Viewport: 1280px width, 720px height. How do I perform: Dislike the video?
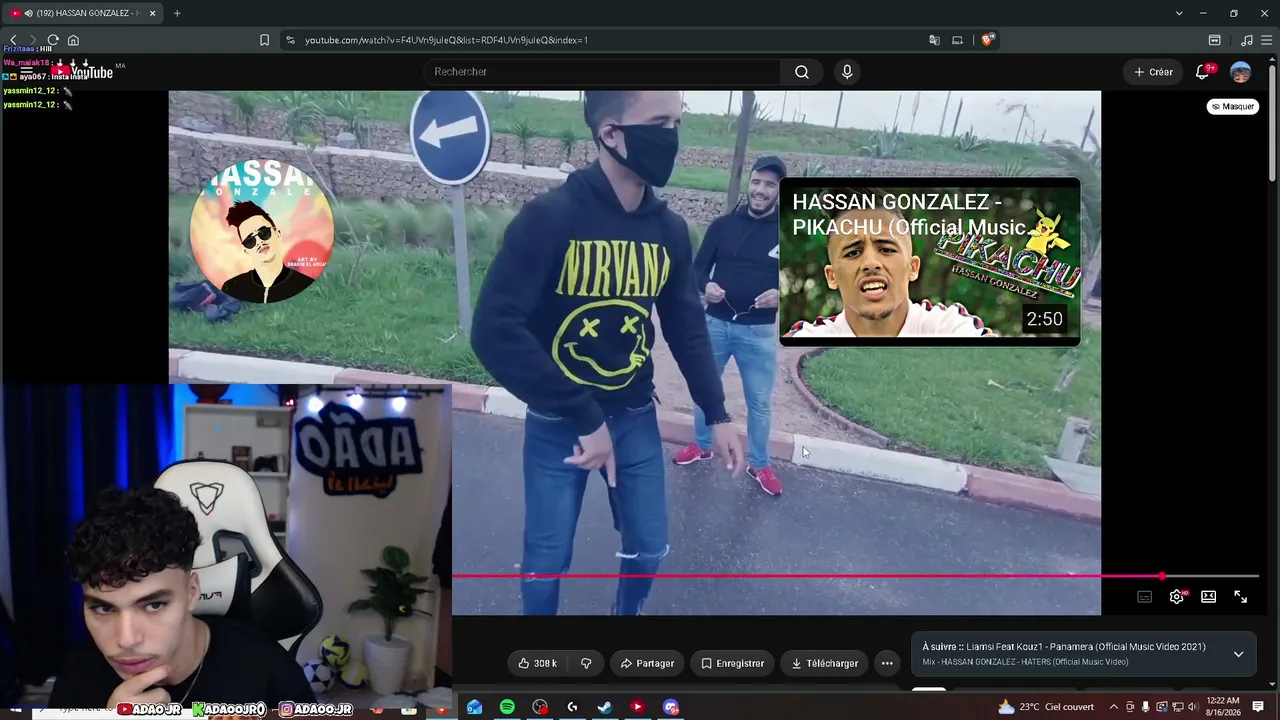586,663
